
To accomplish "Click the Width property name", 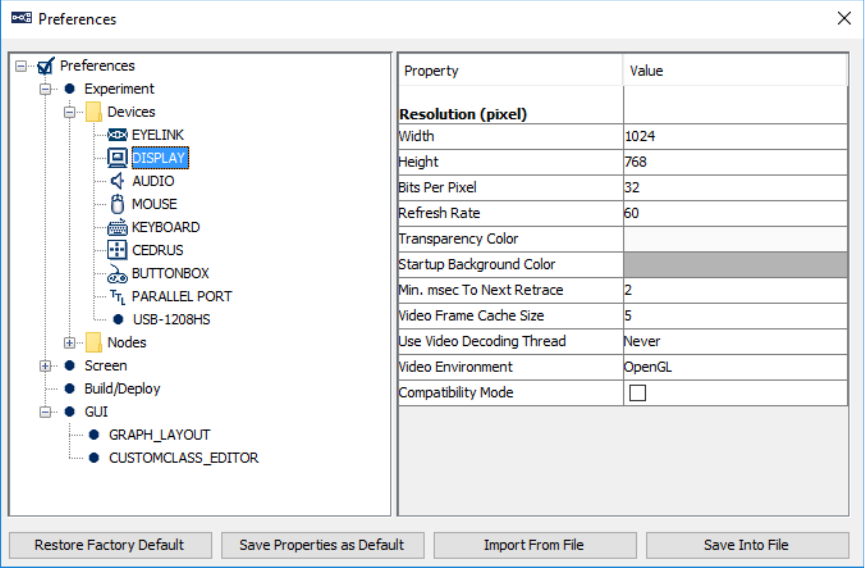I will click(417, 136).
